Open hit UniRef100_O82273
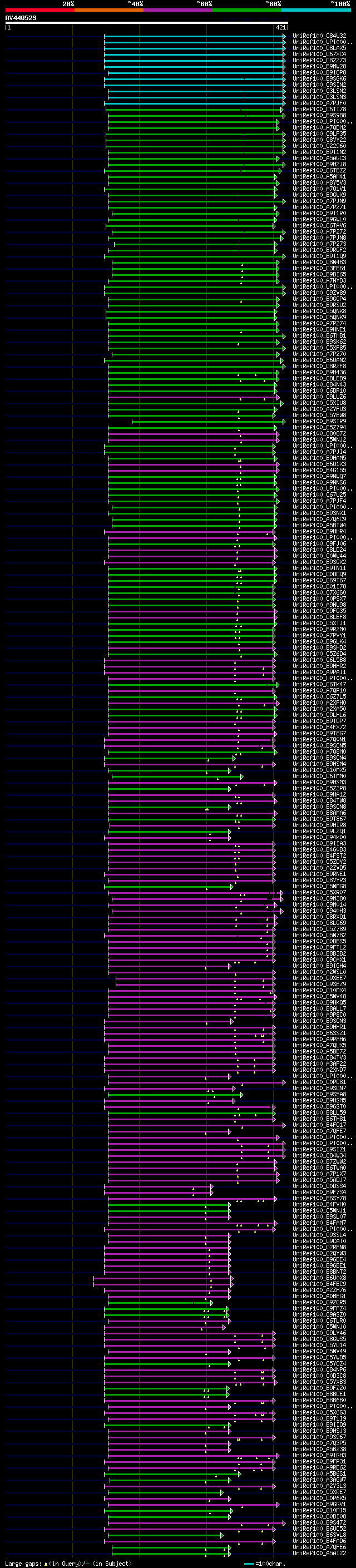 point(319,60)
